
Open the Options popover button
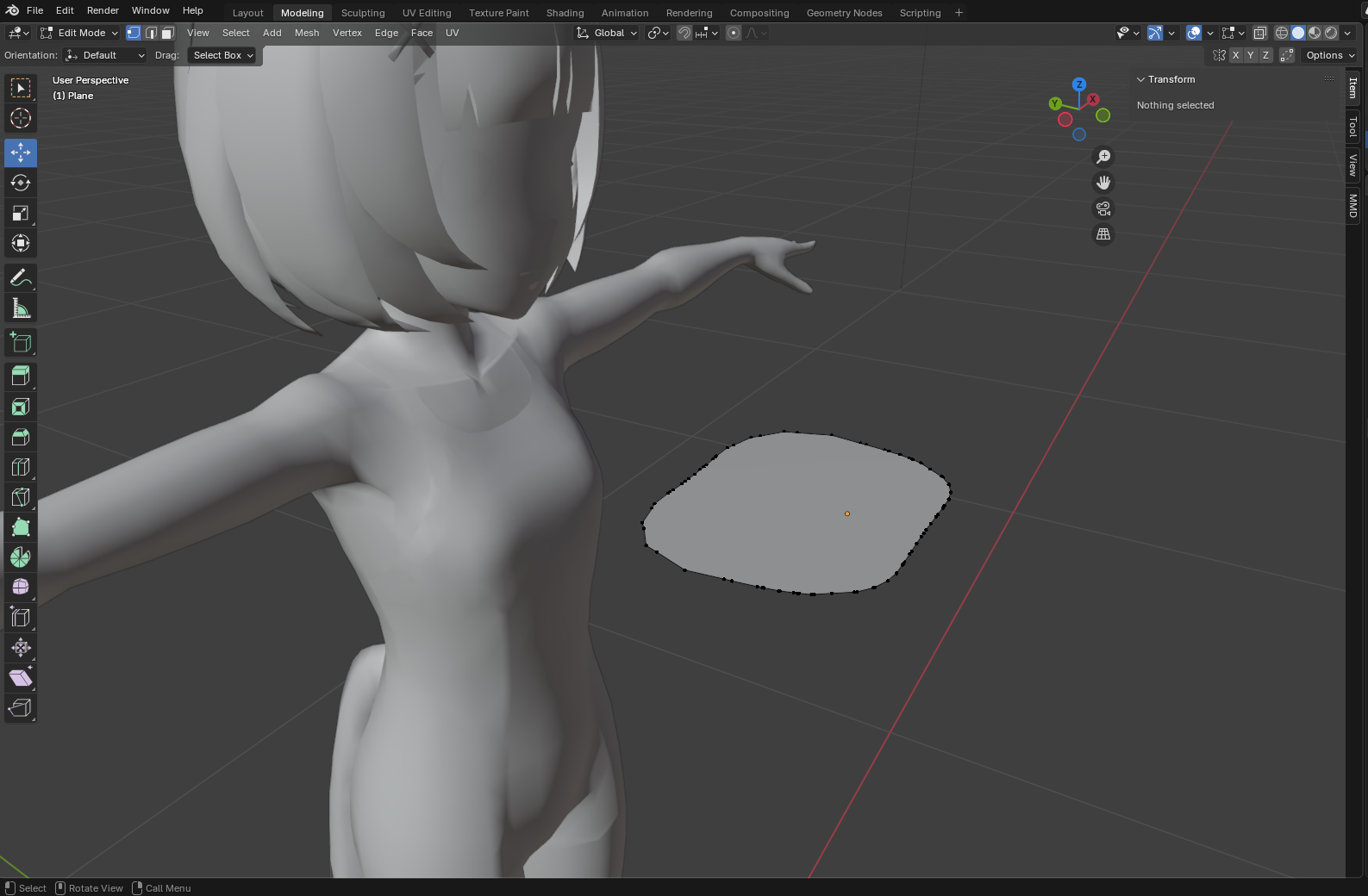[x=1329, y=55]
